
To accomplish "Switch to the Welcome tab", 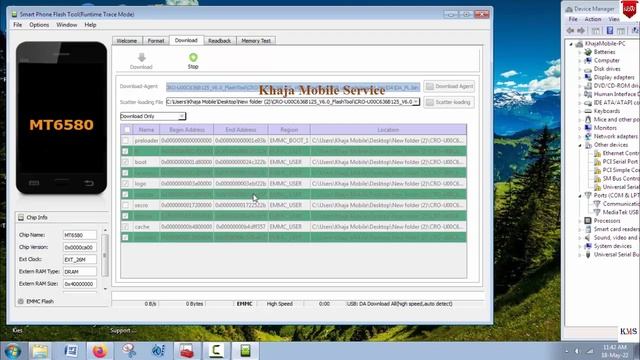I will [x=127, y=41].
